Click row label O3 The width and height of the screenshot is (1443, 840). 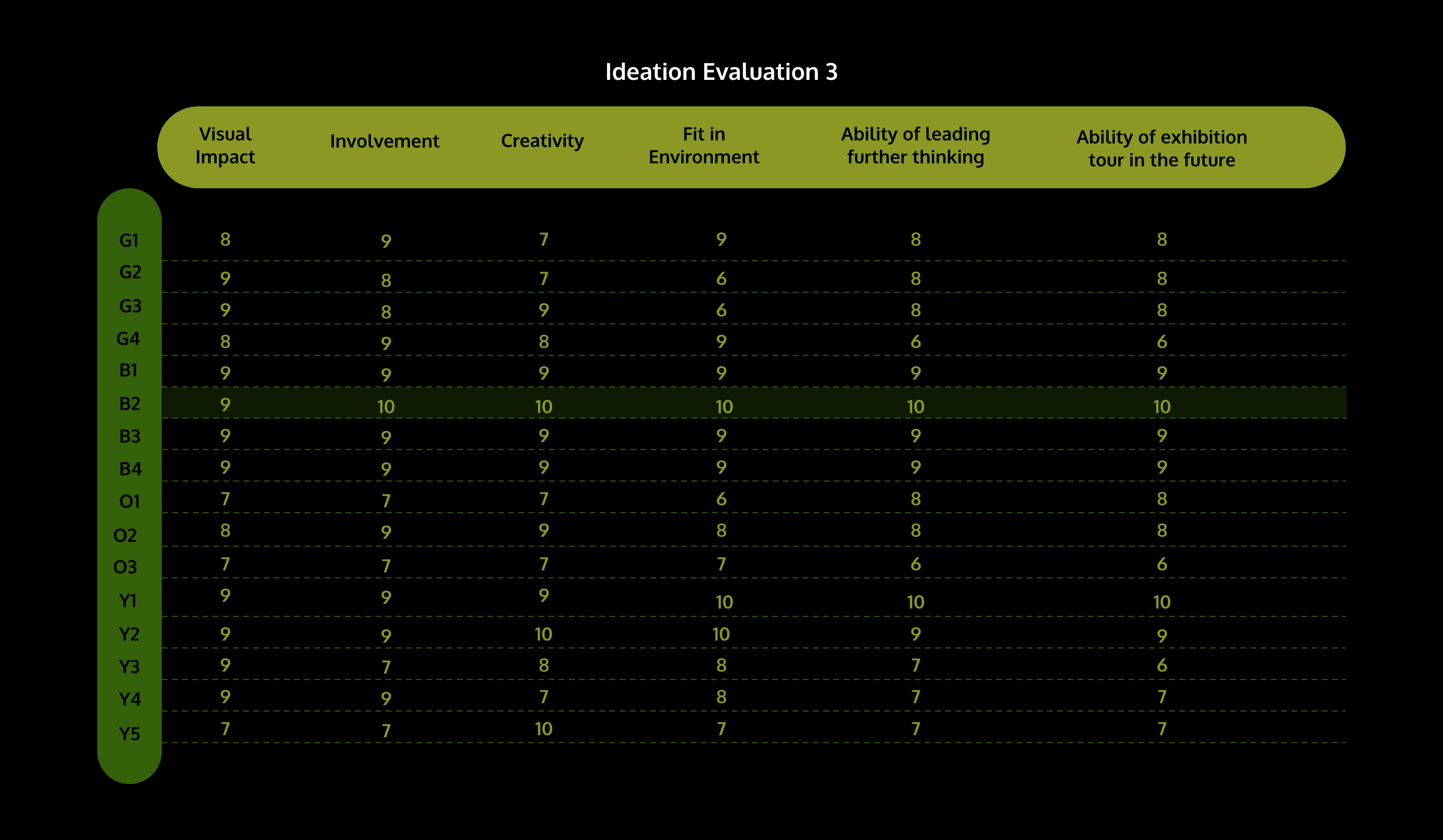point(125,567)
